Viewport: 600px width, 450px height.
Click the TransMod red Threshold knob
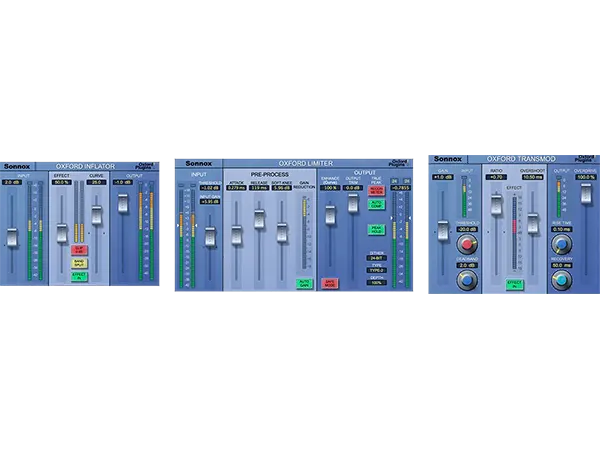click(467, 244)
